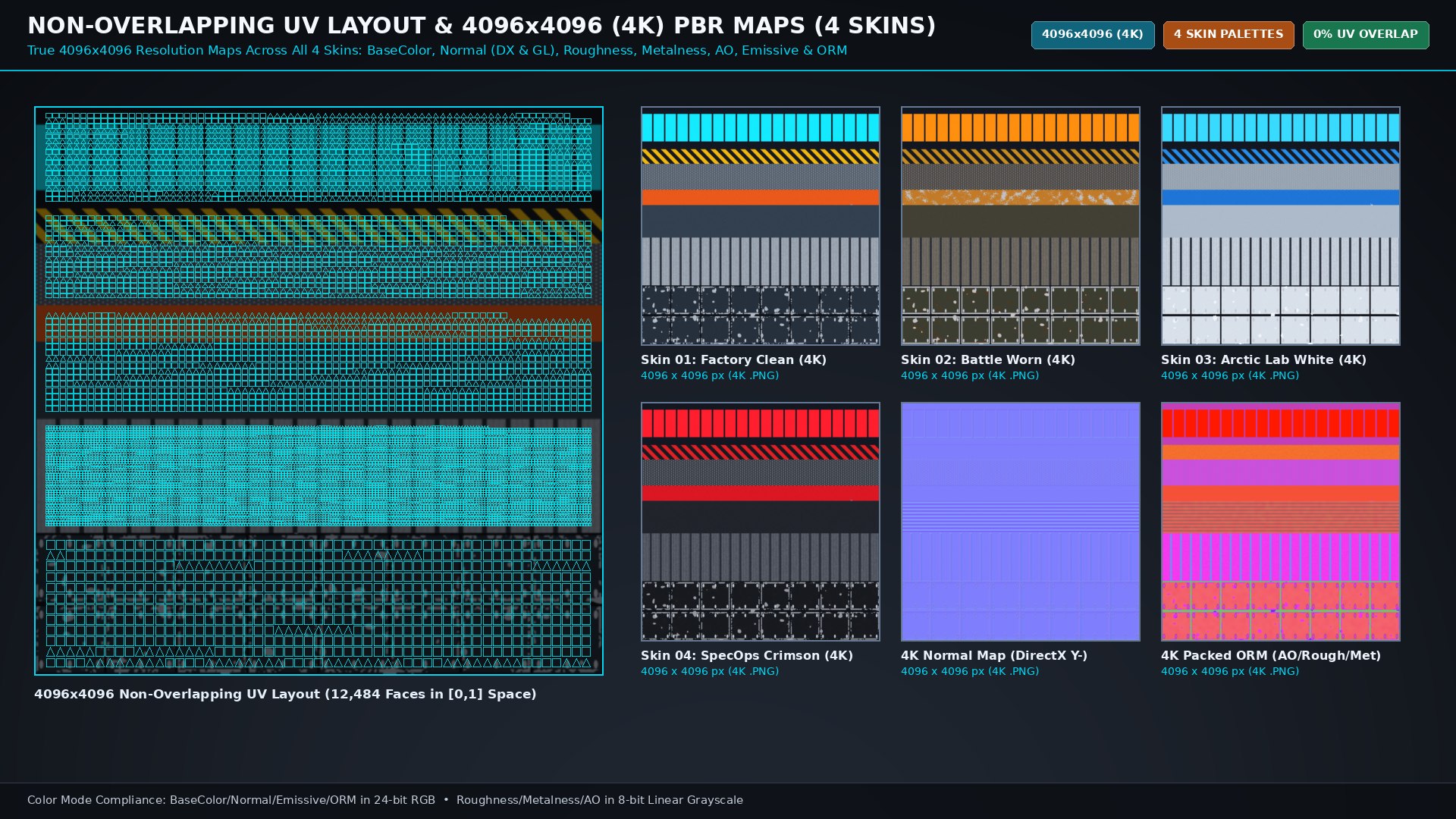
Task: Click the subtitle starting 'True 4096x4096 Resolution Maps'
Action: point(438,51)
